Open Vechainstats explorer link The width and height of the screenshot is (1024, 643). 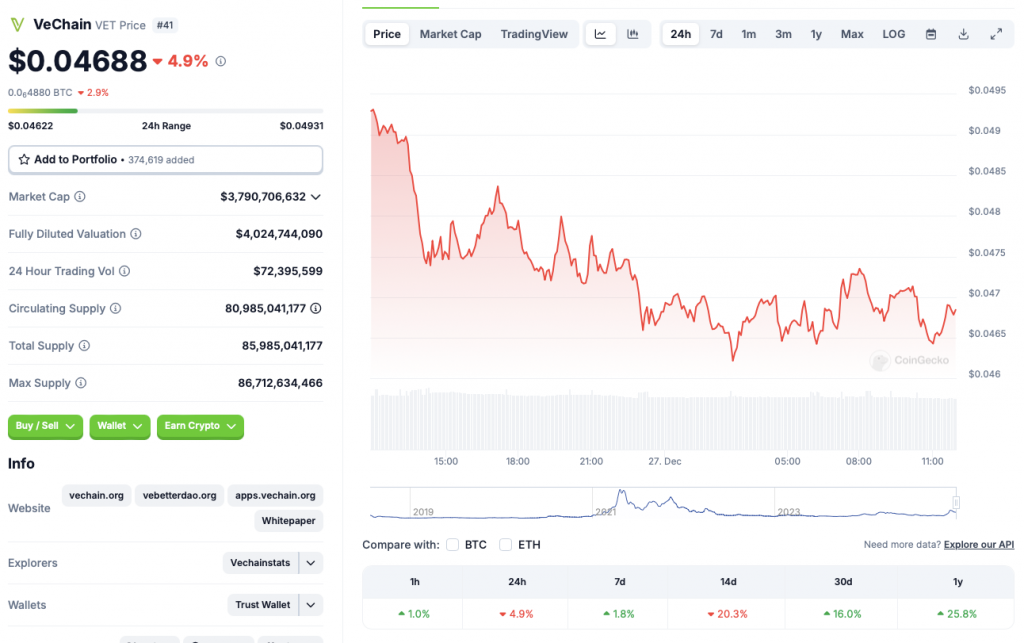pyautogui.click(x=260, y=563)
